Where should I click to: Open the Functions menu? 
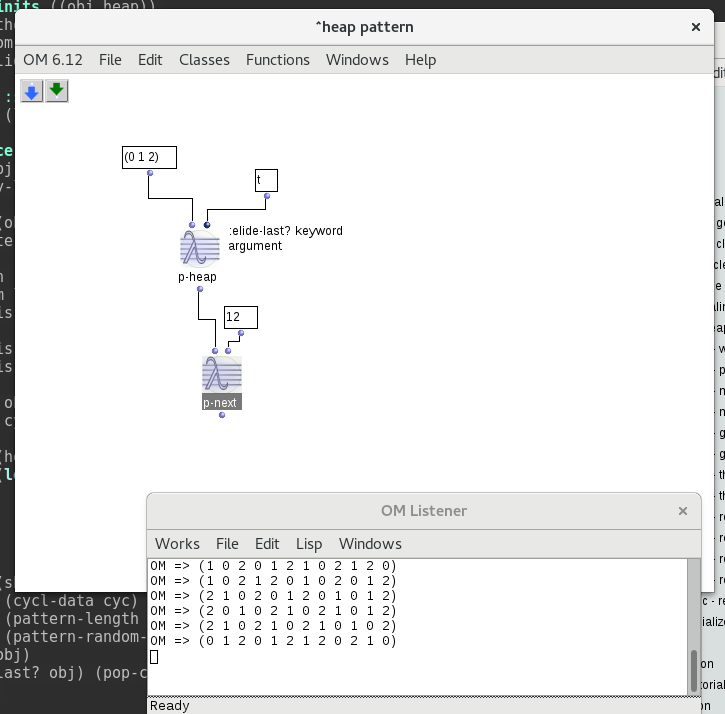coord(277,60)
